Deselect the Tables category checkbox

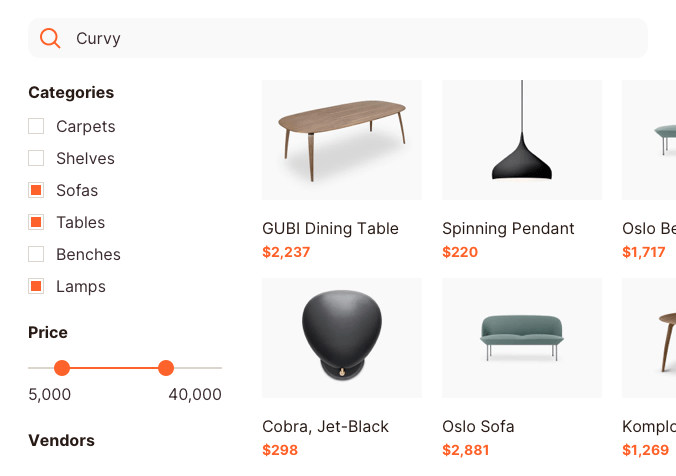(36, 223)
